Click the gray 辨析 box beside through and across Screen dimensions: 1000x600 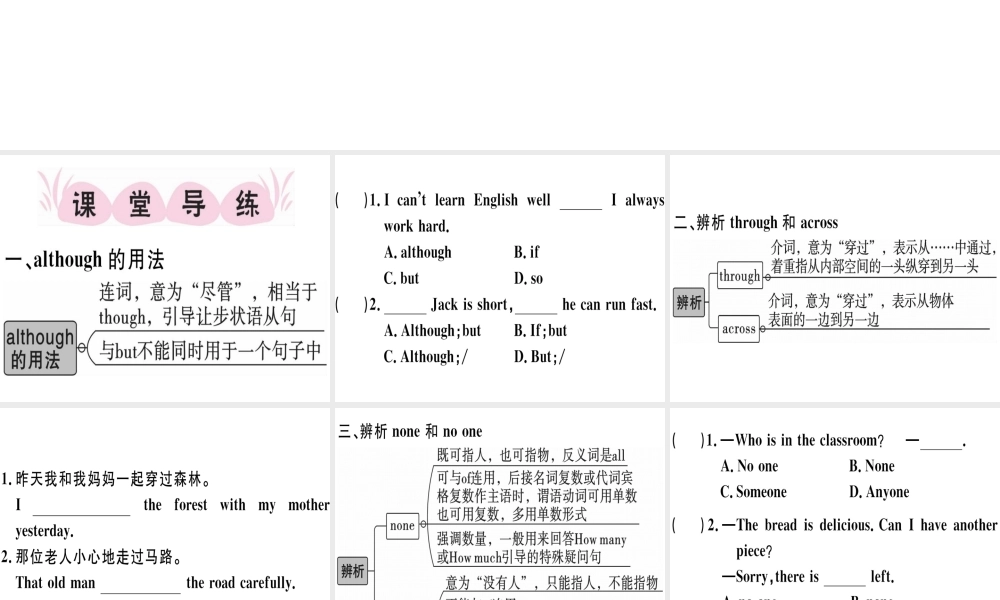pos(689,302)
